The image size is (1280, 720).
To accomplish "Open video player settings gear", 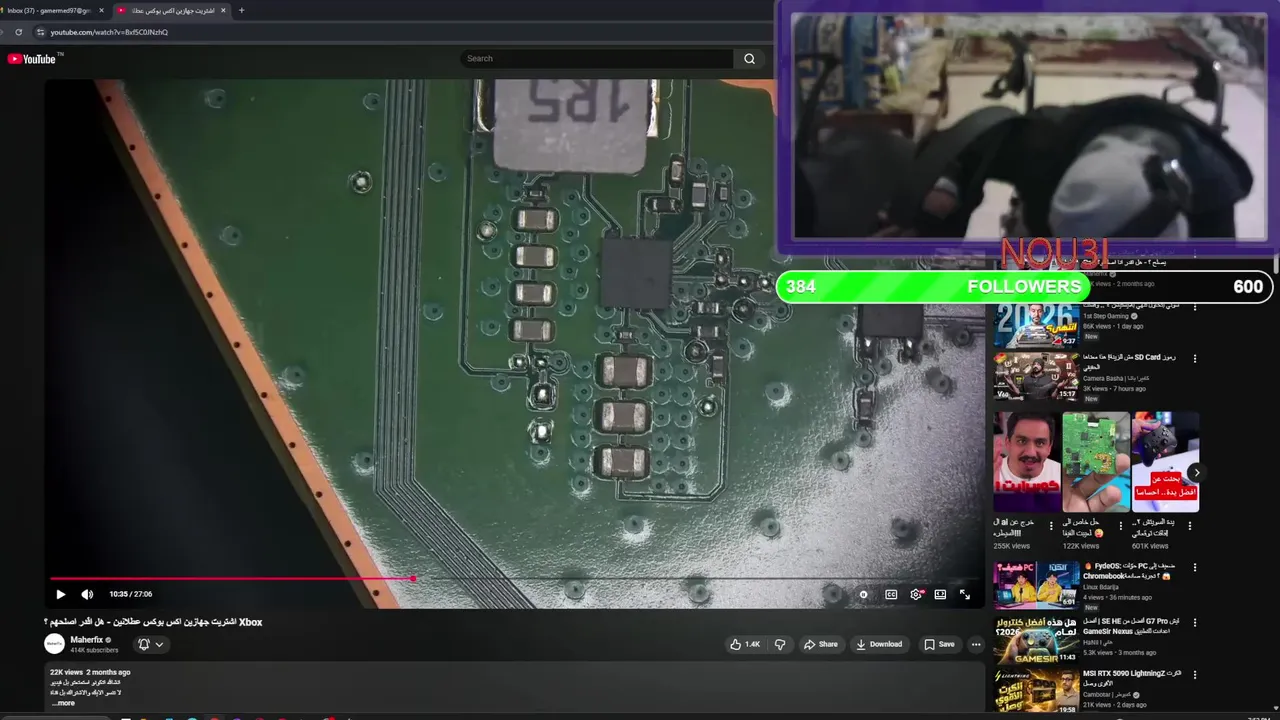I will coord(916,594).
